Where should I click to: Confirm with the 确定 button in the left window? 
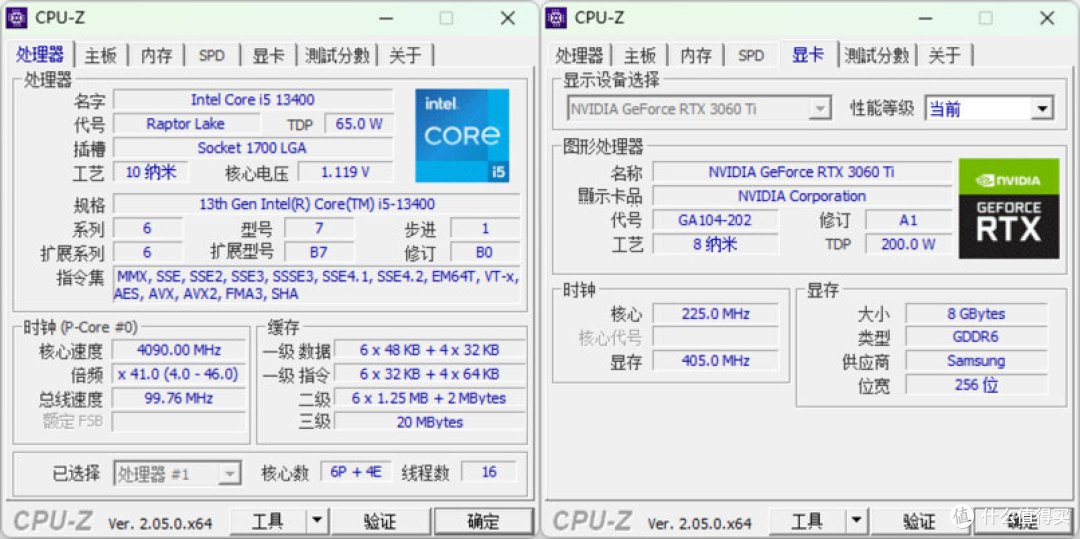484,521
